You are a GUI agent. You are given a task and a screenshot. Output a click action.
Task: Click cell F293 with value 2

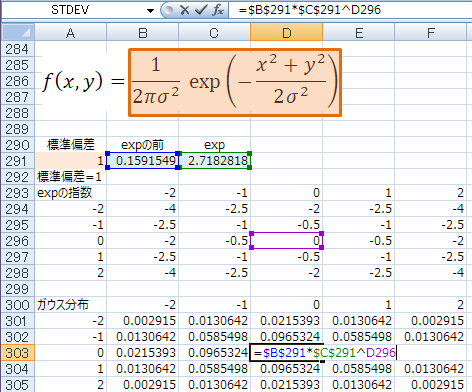[x=430, y=193]
